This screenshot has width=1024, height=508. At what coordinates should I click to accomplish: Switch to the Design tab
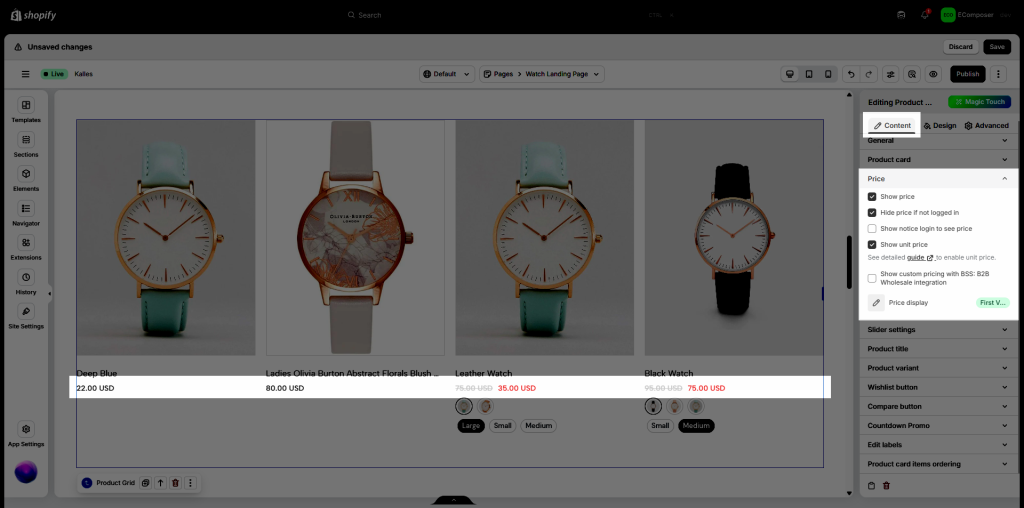940,126
